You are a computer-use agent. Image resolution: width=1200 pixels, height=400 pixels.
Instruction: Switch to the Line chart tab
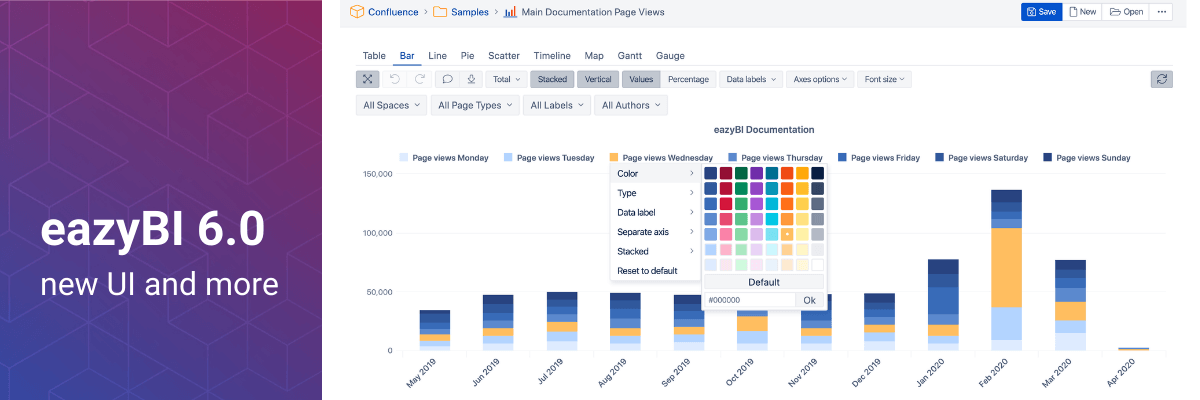[437, 56]
